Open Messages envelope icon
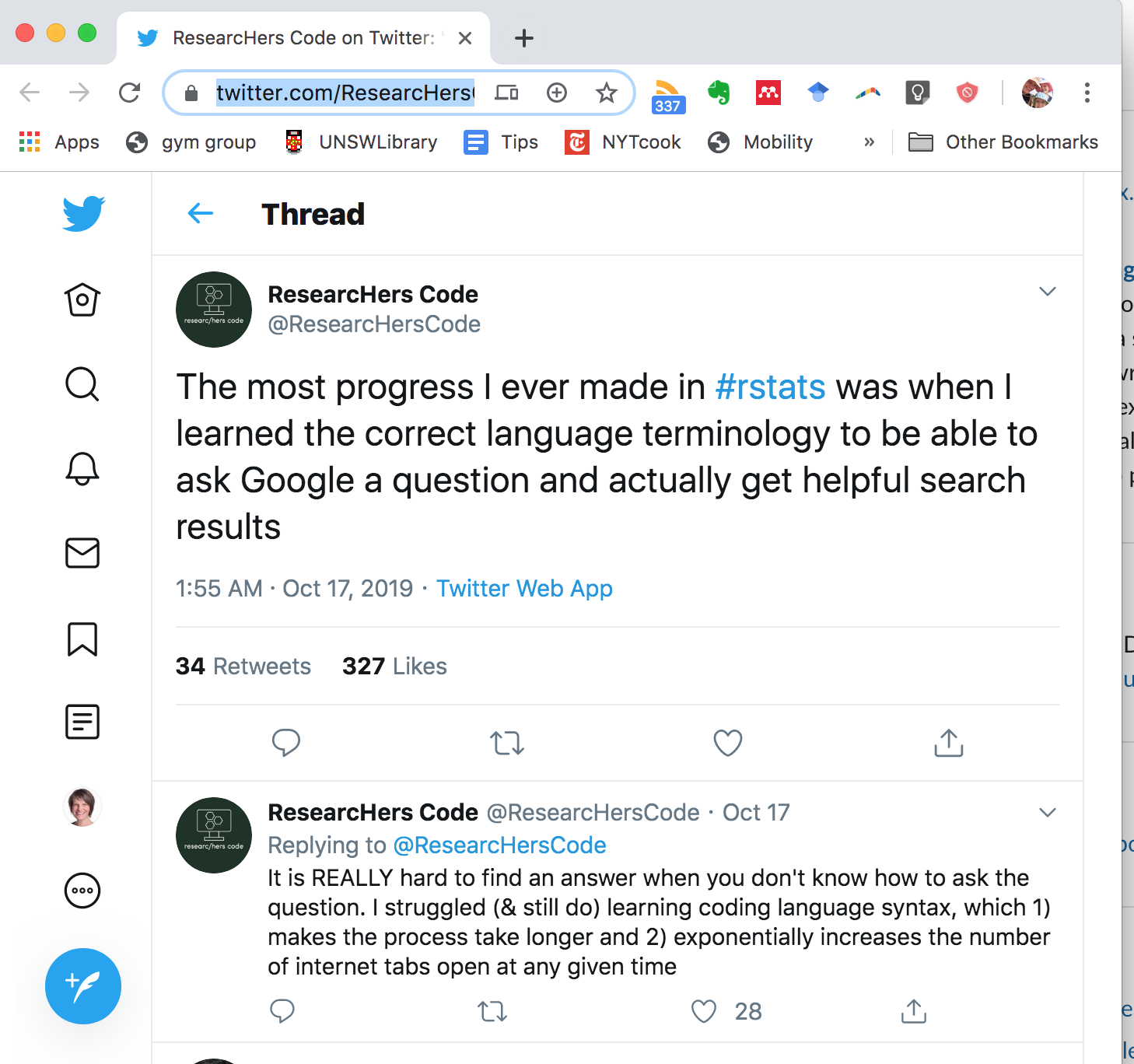The width and height of the screenshot is (1134, 1064). pos(82,553)
